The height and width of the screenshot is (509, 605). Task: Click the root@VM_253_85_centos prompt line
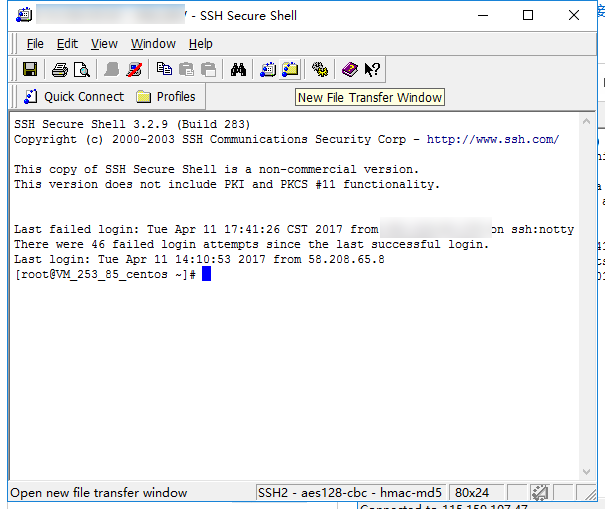point(105,274)
